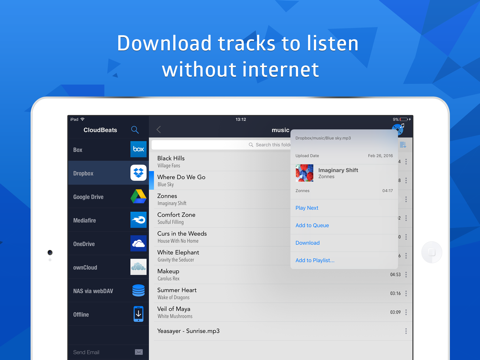Select the Box cloud service icon
Image resolution: width=480 pixels, height=360 pixels.
(x=138, y=149)
